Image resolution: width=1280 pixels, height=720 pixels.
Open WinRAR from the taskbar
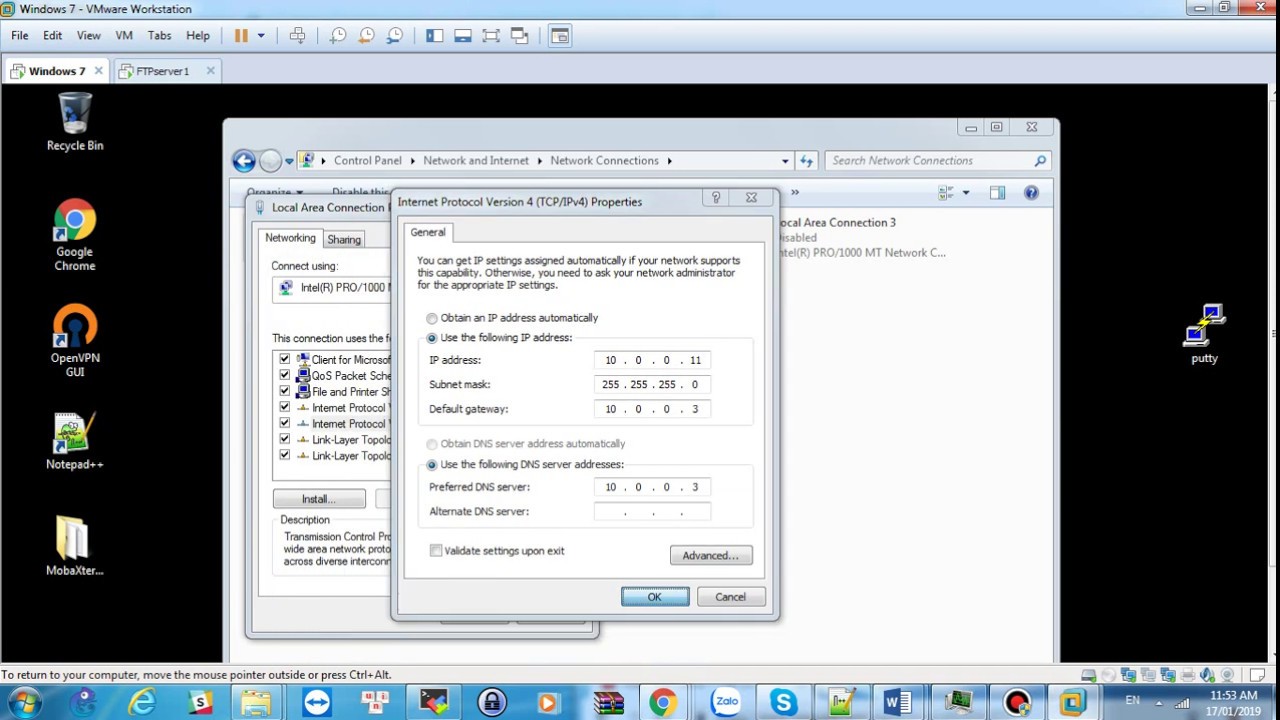pyautogui.click(x=609, y=703)
